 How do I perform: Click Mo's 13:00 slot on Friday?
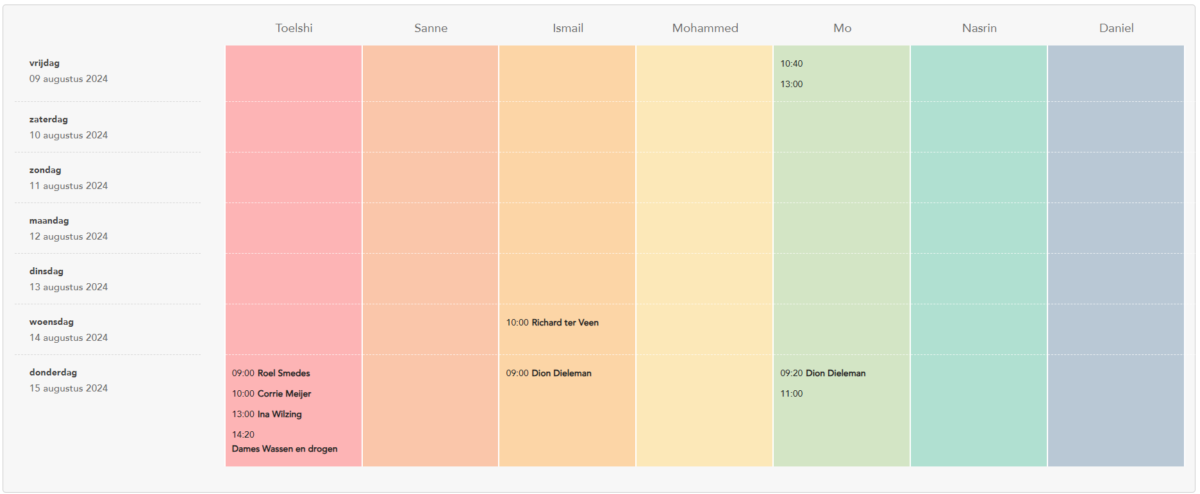click(x=791, y=84)
